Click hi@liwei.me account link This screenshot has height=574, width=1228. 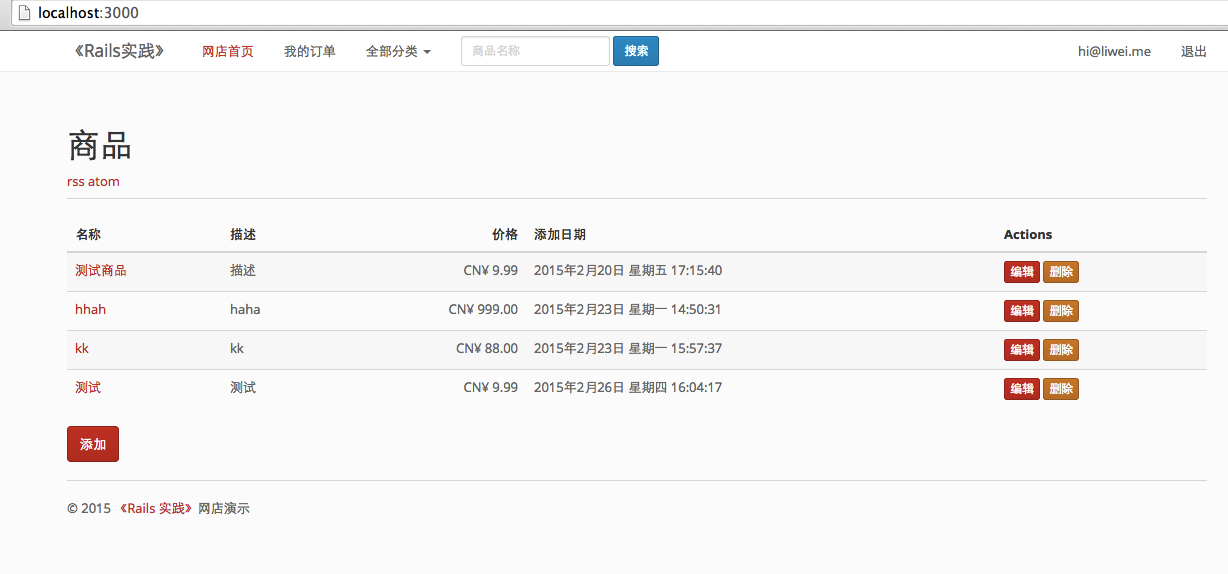1114,52
